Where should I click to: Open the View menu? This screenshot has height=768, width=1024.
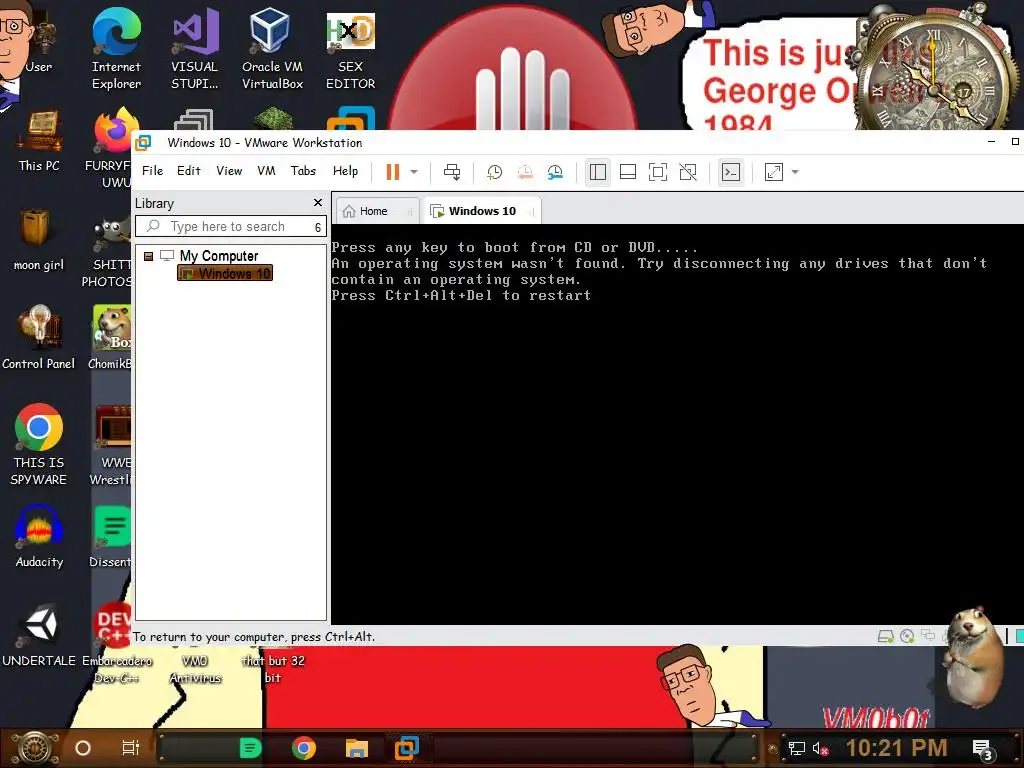point(229,170)
